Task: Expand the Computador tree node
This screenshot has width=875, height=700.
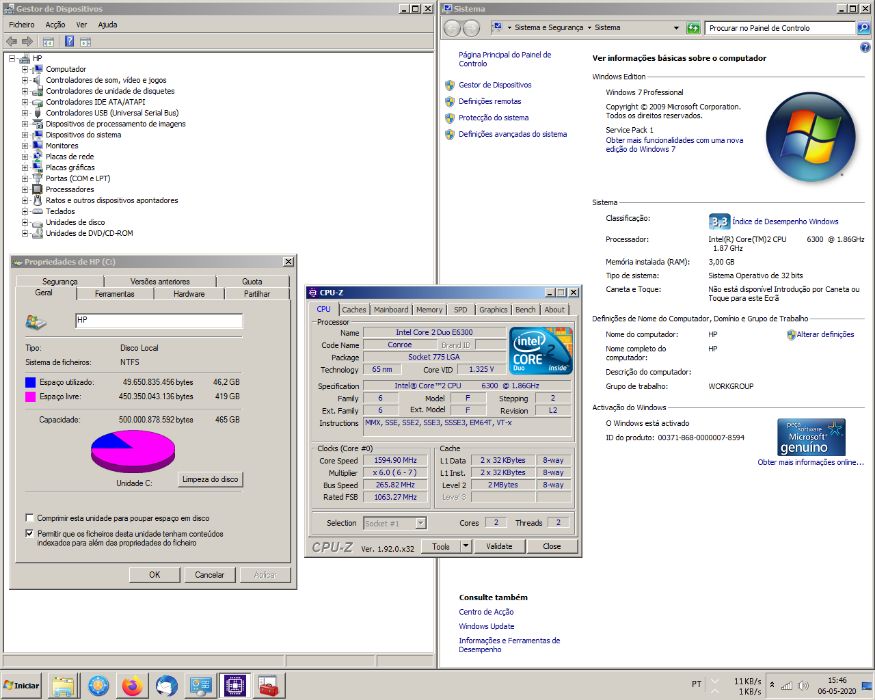Action: (x=25, y=69)
